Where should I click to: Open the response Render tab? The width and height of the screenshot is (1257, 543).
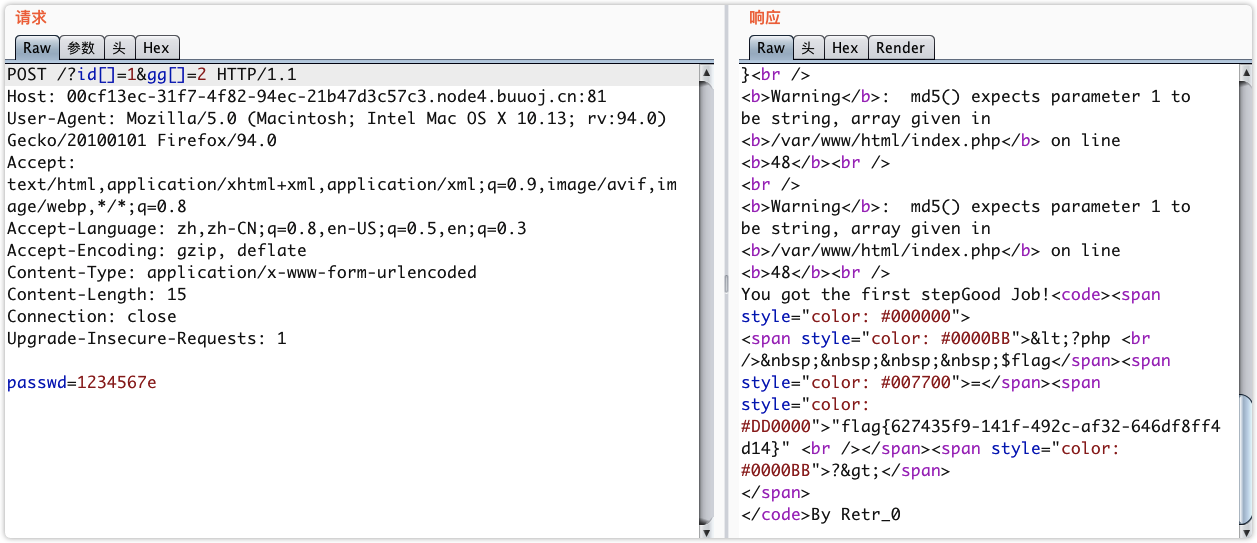(900, 47)
